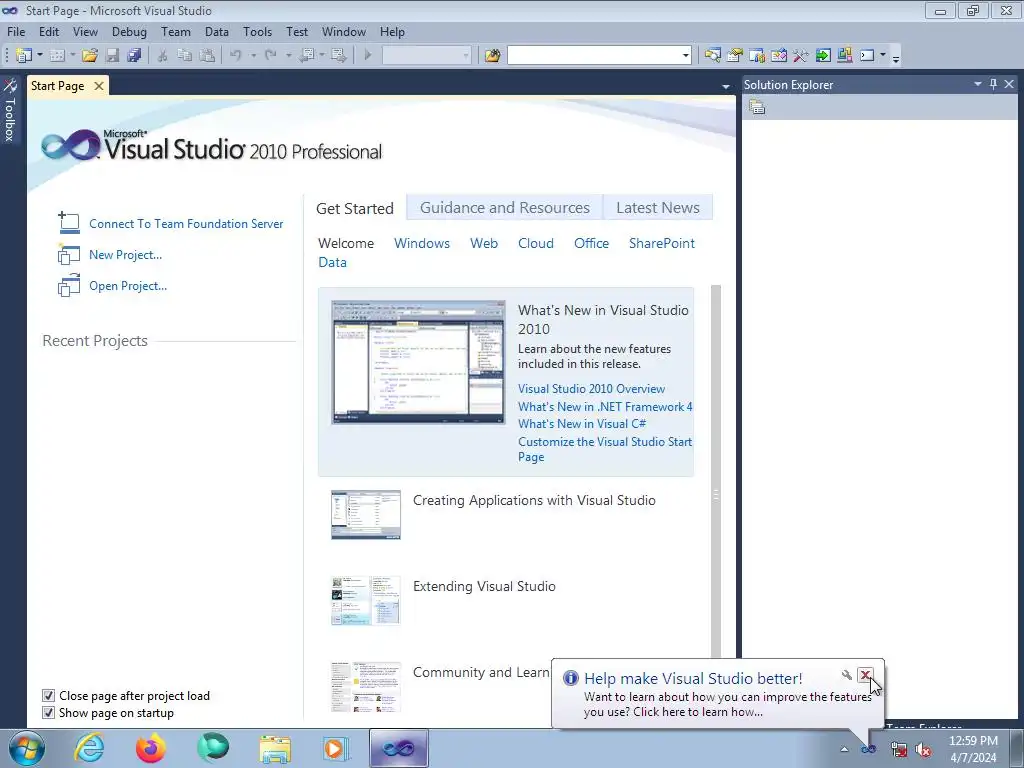
Task: Open the Tools menu
Action: (257, 31)
